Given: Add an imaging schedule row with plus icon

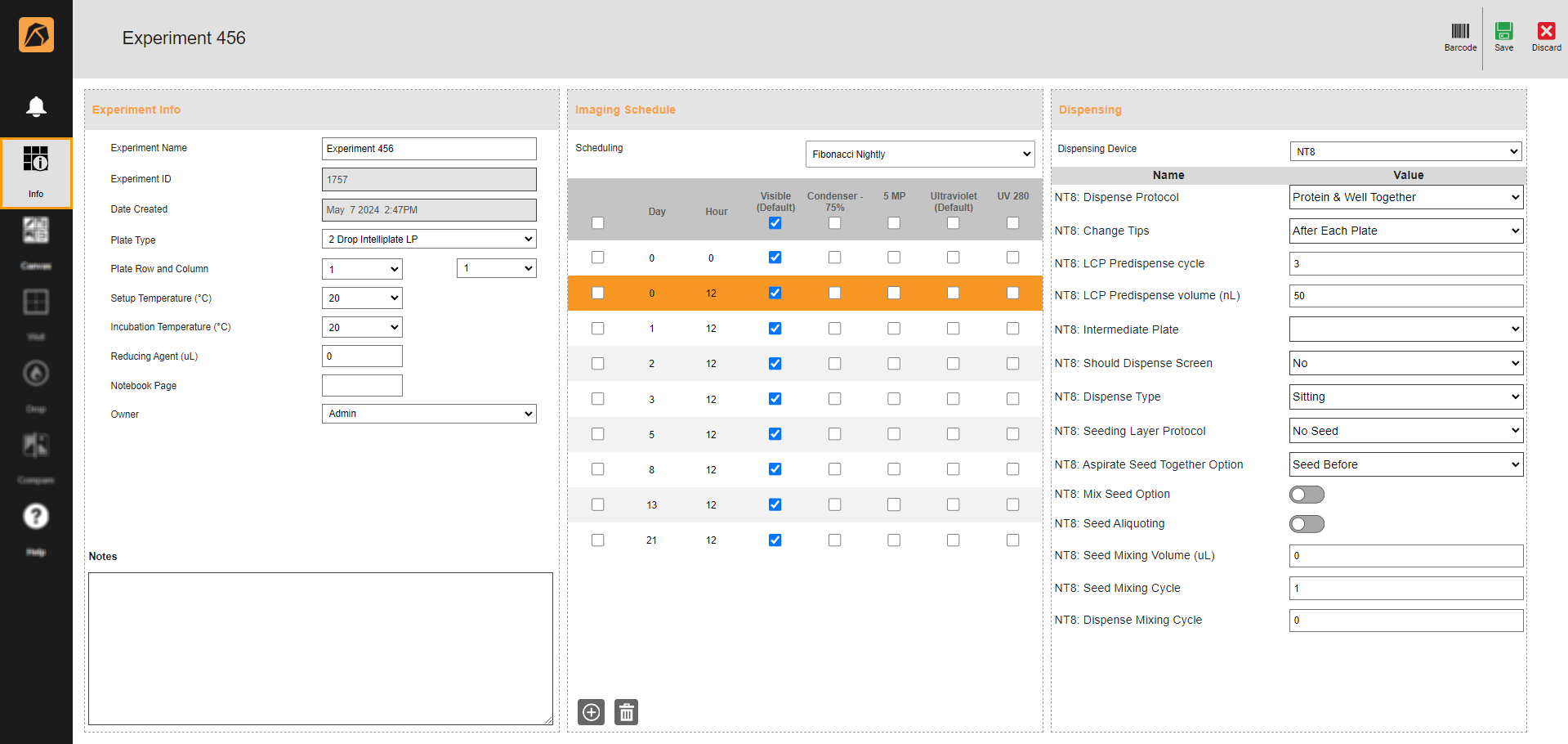Looking at the screenshot, I should click(591, 712).
